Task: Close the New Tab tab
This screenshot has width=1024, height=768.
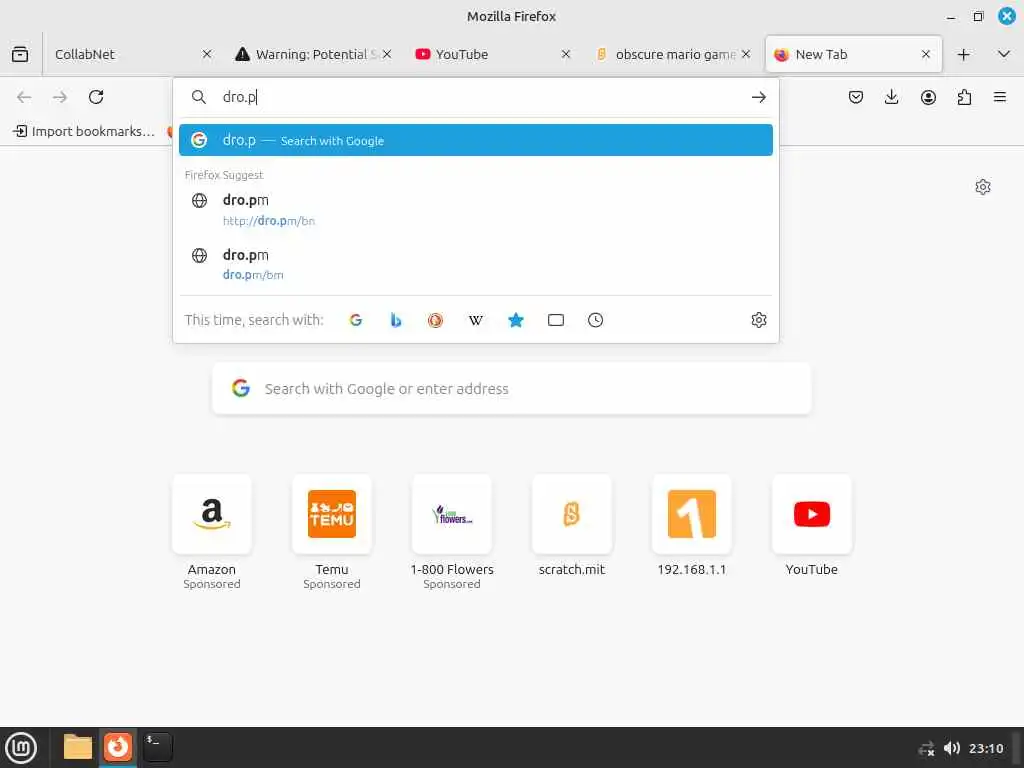Action: (925, 54)
